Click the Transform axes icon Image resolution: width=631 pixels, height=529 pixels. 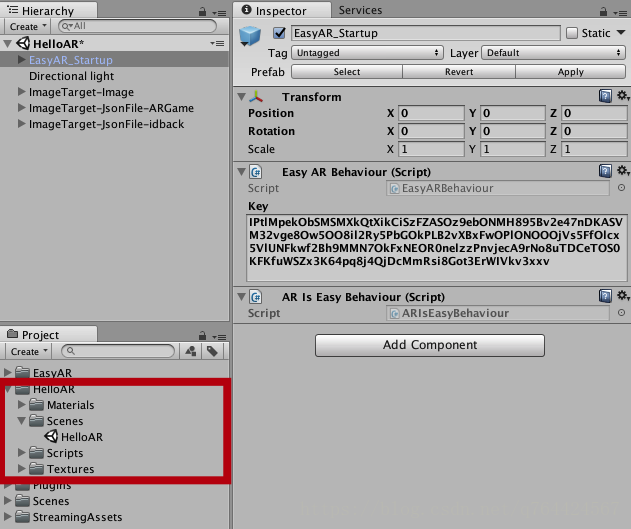pos(256,97)
